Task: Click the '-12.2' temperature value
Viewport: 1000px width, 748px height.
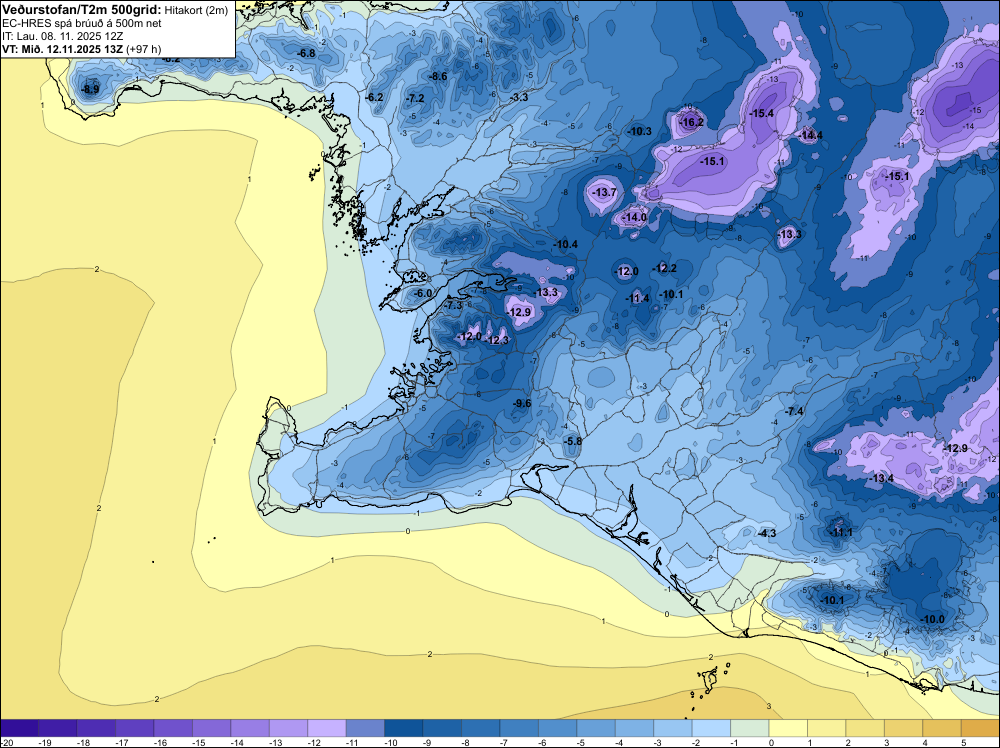Action: click(665, 268)
